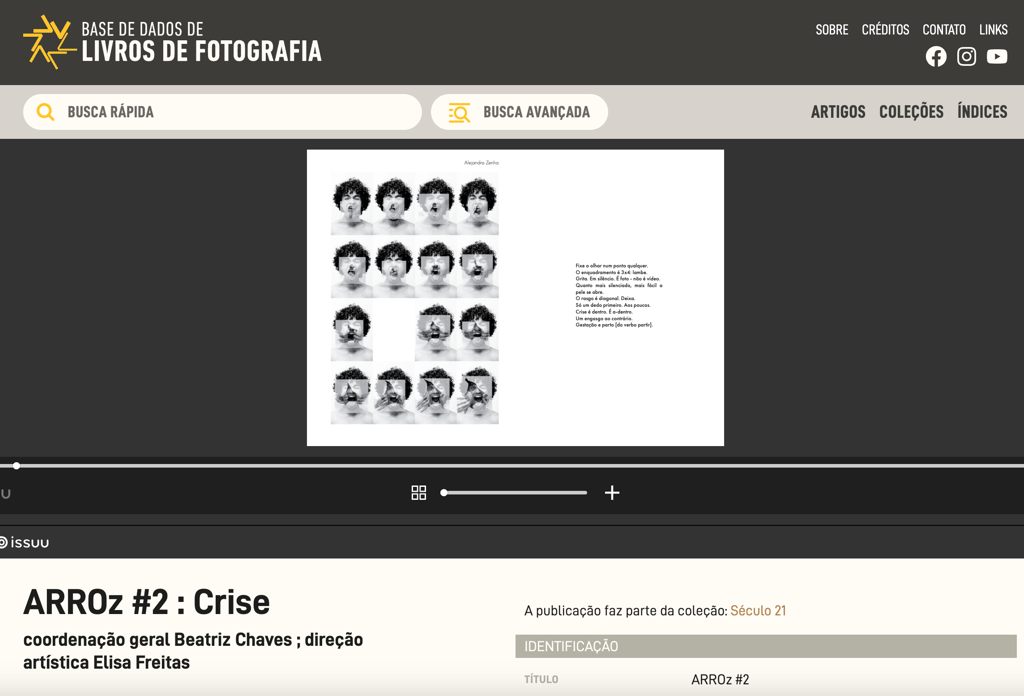Click the Alejandro Zenha caption in the viewer
Viewport: 1024px width, 696px height.
click(481, 163)
